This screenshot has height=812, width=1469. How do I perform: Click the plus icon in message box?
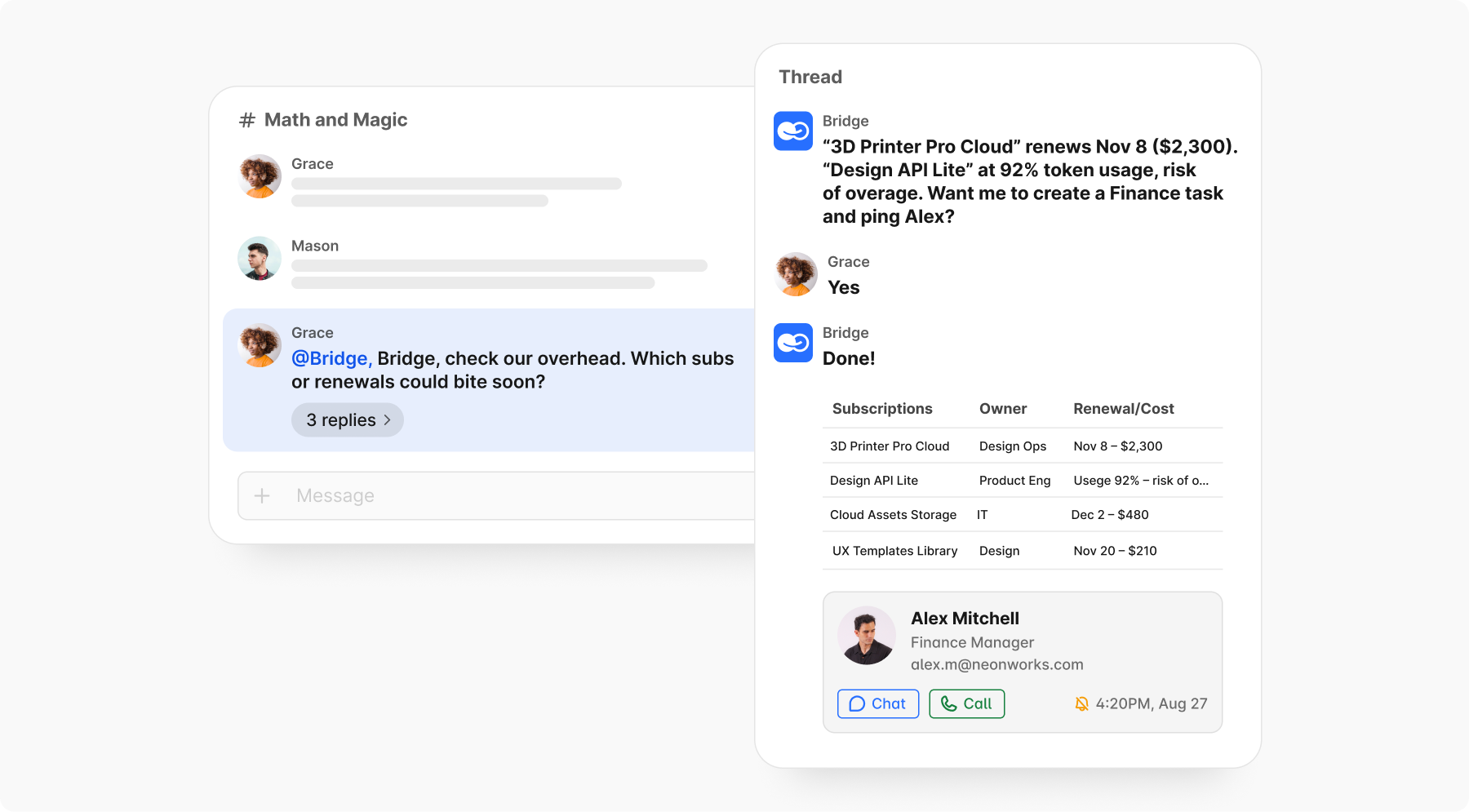(262, 495)
